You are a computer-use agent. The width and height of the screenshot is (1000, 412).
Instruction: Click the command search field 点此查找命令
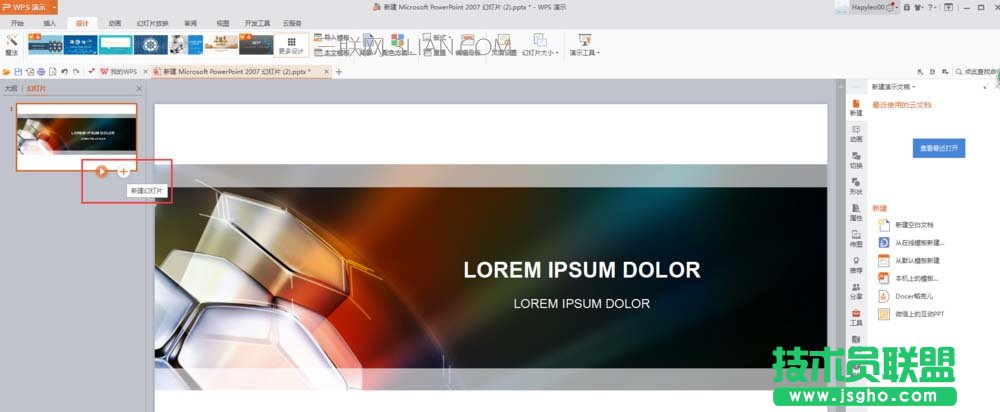pos(976,72)
